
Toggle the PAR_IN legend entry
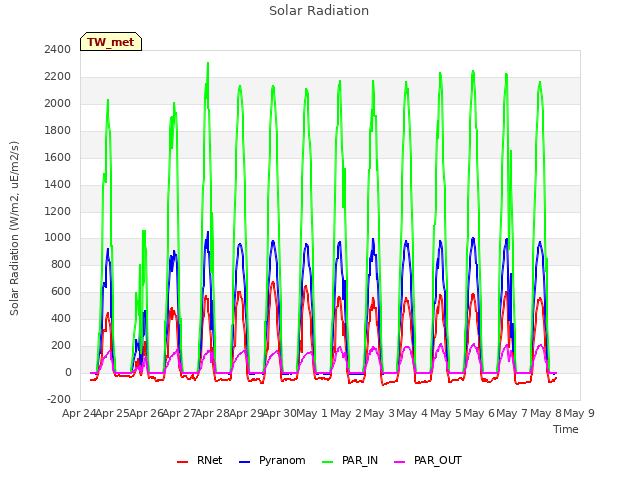click(350, 460)
